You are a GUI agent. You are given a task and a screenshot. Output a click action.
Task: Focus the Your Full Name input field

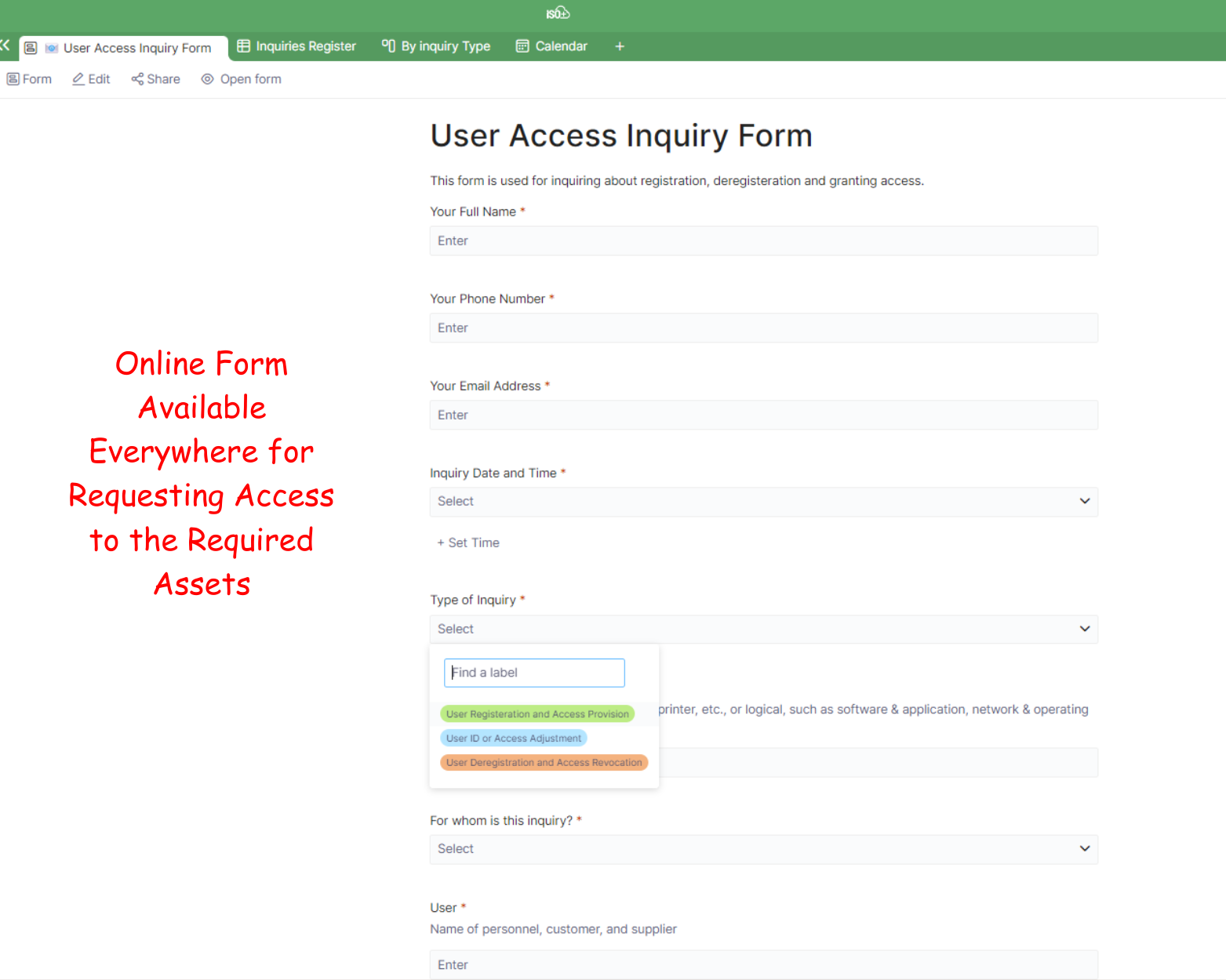click(763, 241)
